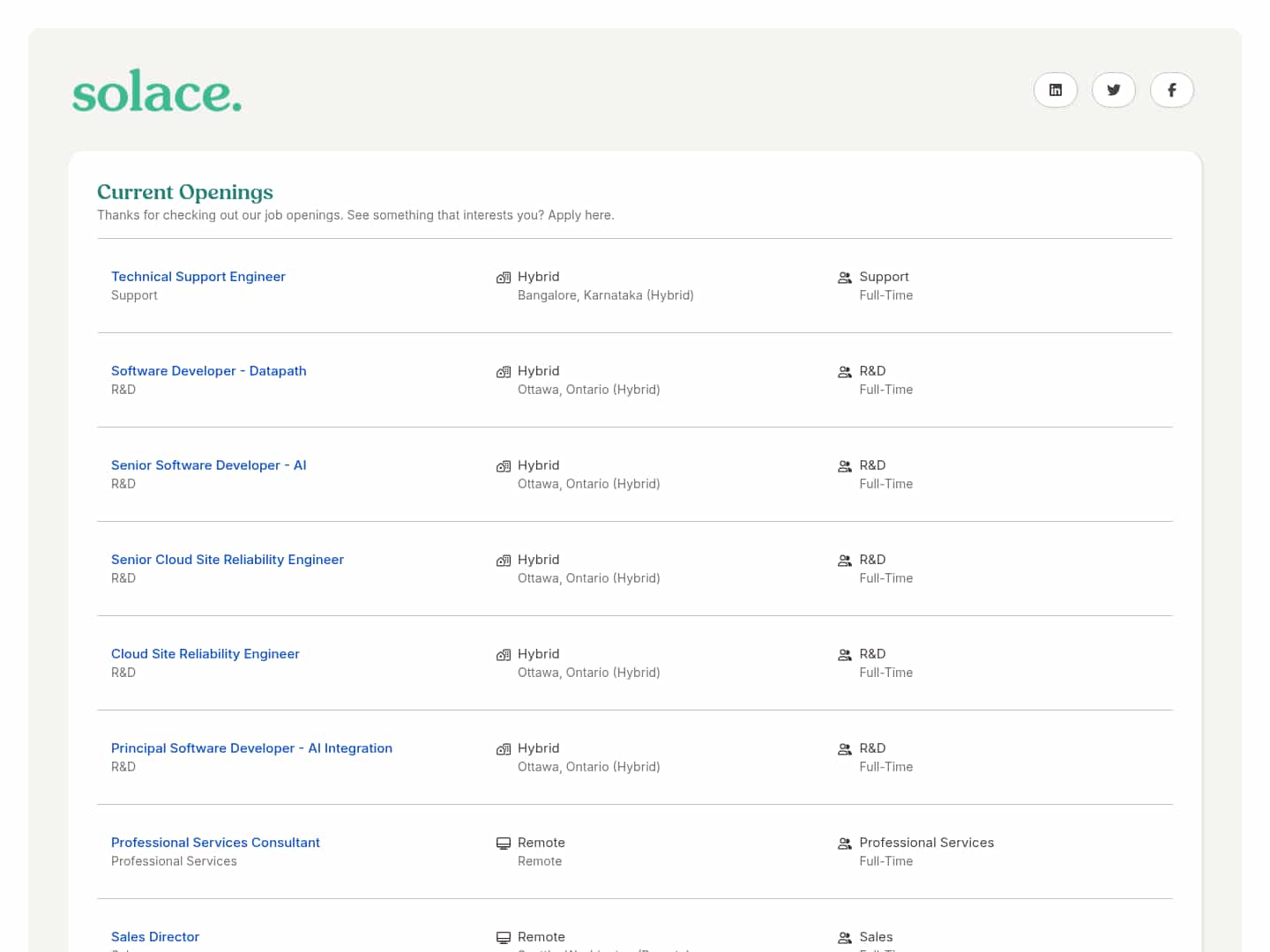Screen dimensions: 1270x952
Task: Click 'Remote' heading in Professional Services Consultant row
Action: 542,843
